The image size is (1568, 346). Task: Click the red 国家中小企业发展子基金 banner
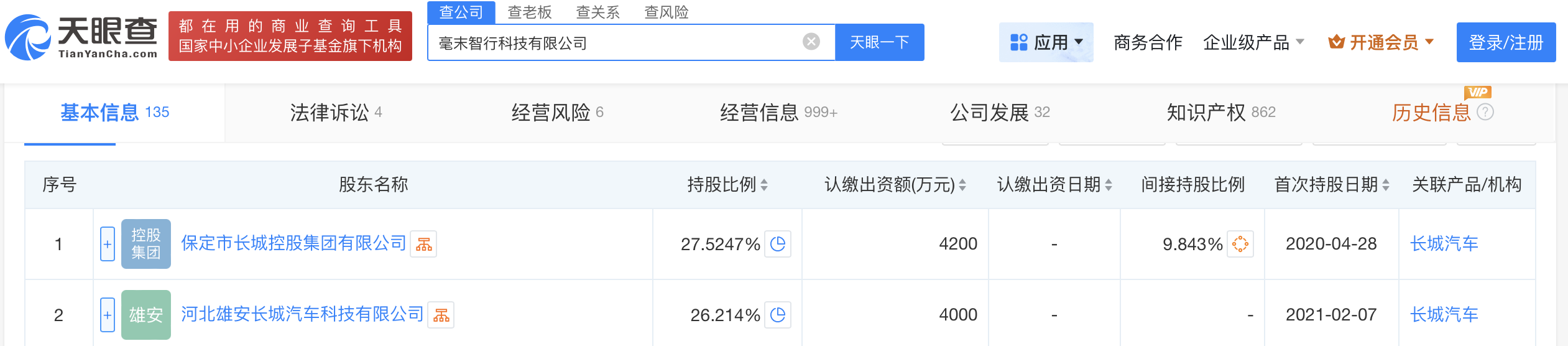point(290,36)
